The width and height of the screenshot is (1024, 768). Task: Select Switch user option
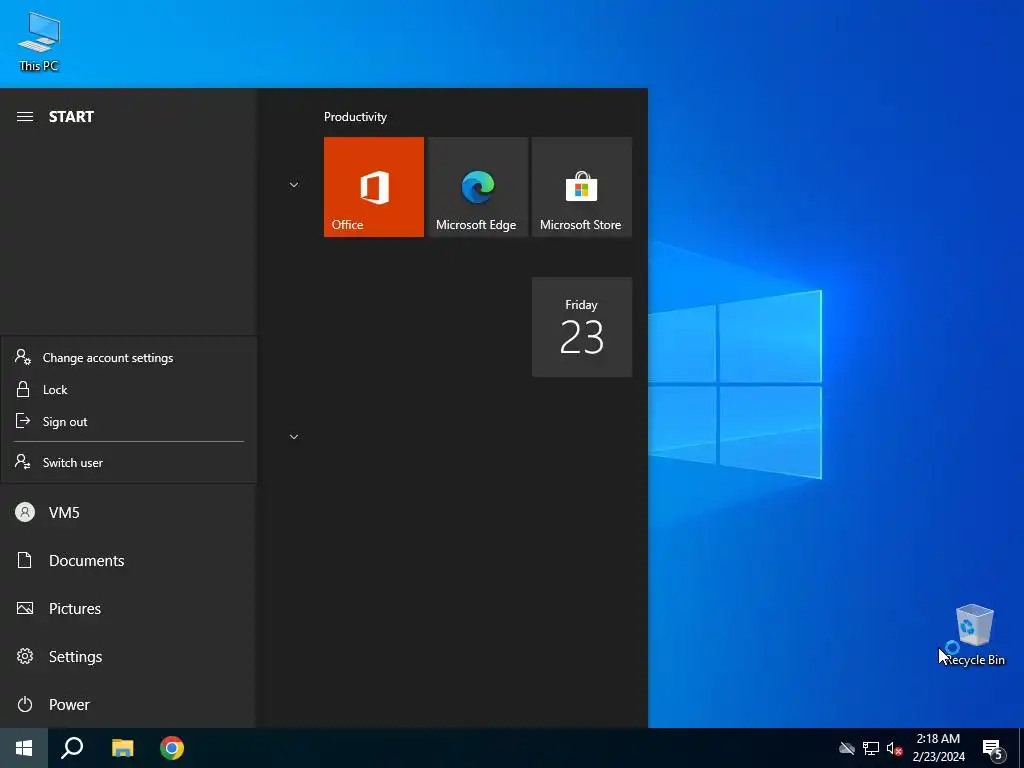pyautogui.click(x=129, y=462)
